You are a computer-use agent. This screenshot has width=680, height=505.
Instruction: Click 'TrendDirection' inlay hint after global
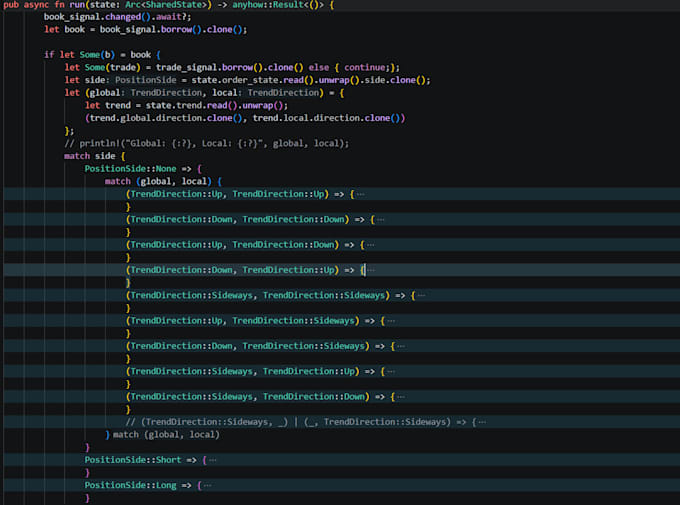point(166,93)
